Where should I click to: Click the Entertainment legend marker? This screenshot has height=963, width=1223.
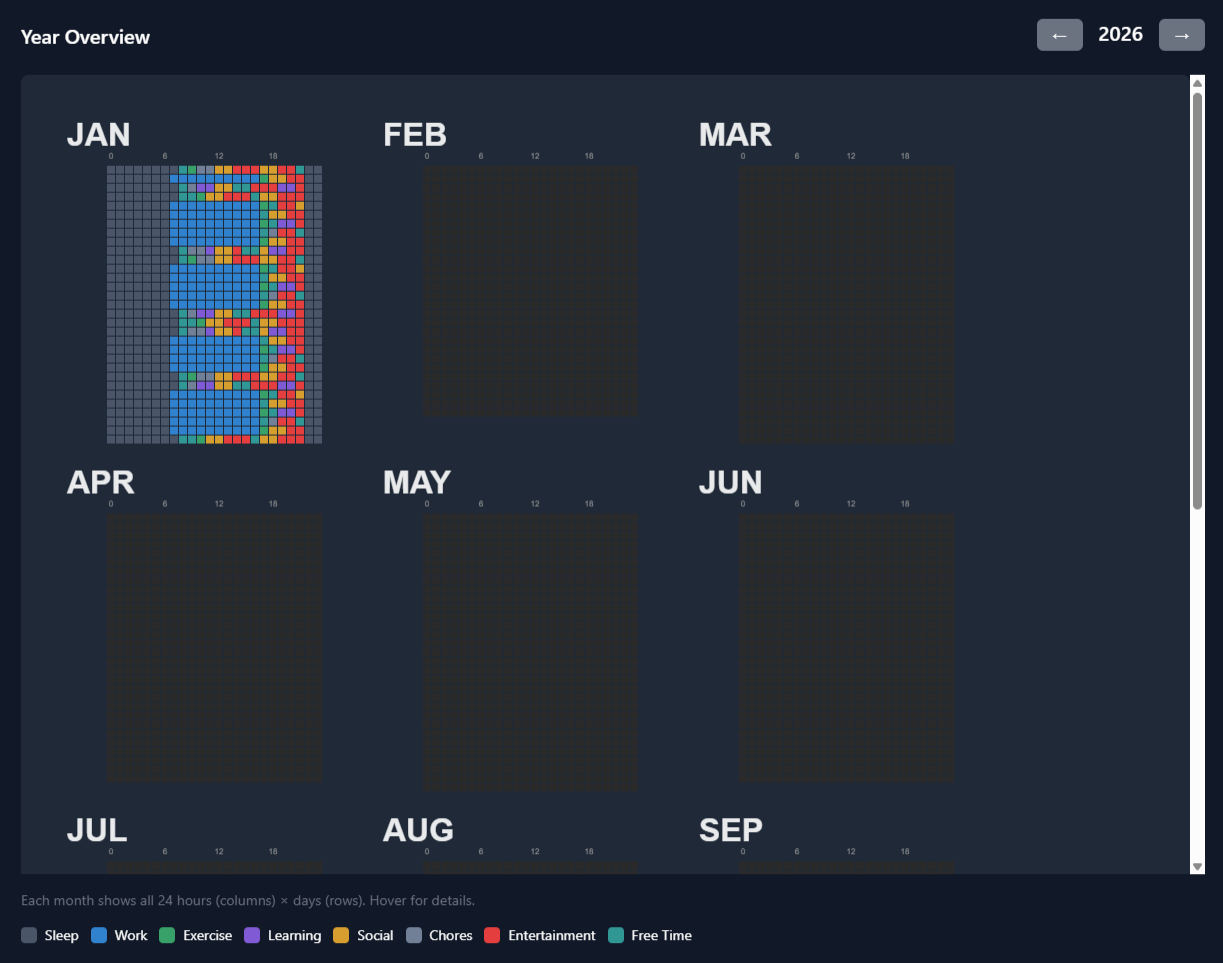click(x=490, y=935)
